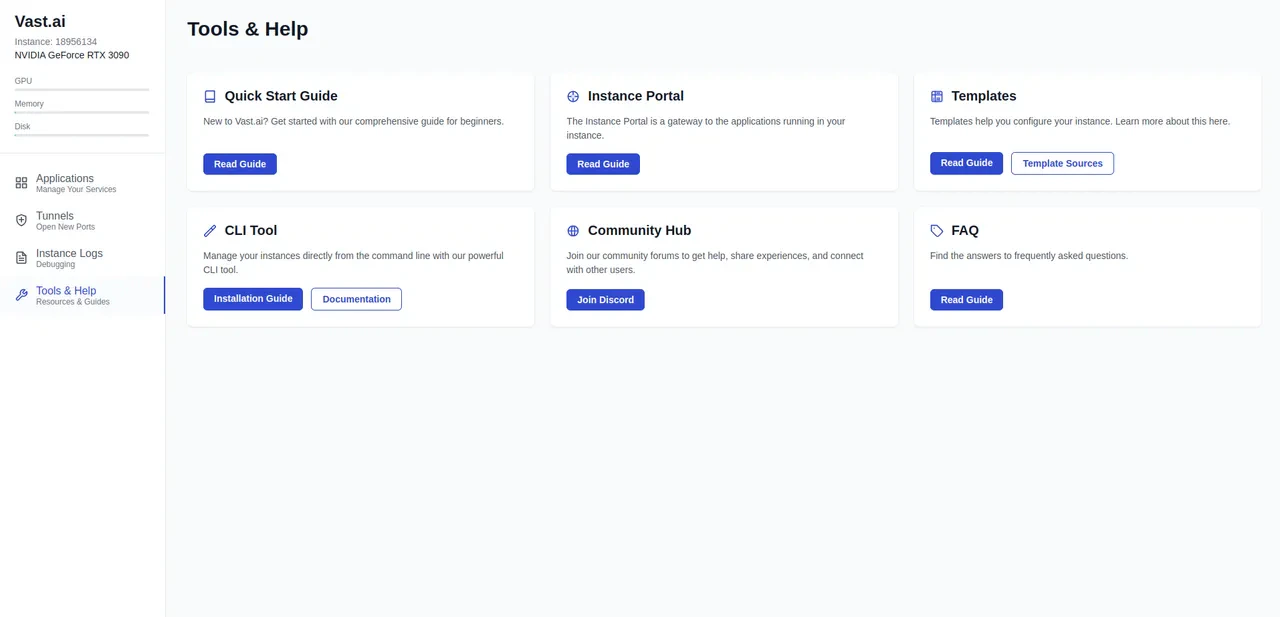View the CLI Documentation
Image resolution: width=1280 pixels, height=617 pixels.
[356, 298]
